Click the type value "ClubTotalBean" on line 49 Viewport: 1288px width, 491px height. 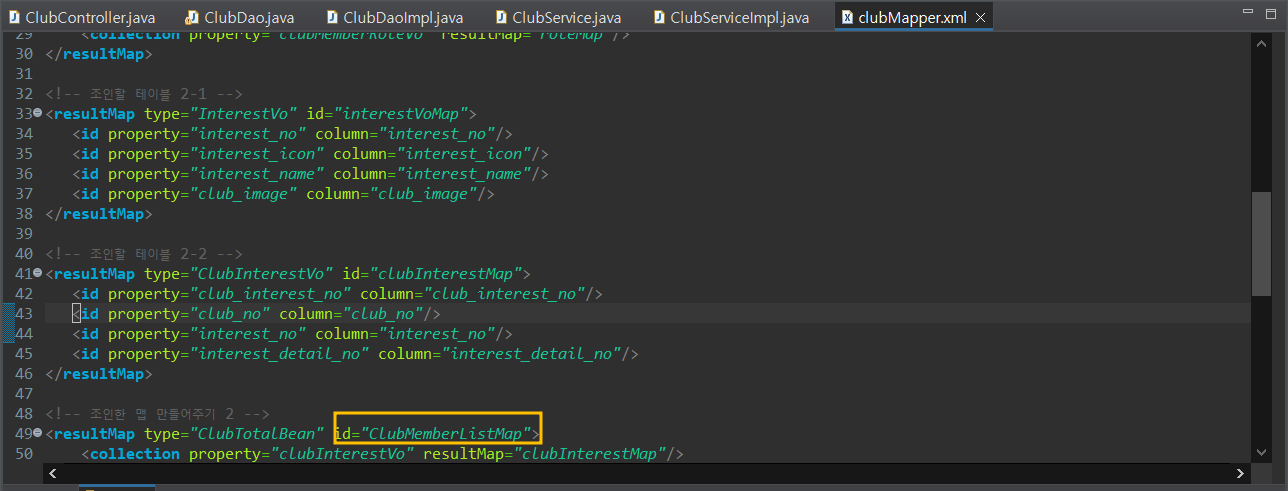(x=257, y=434)
